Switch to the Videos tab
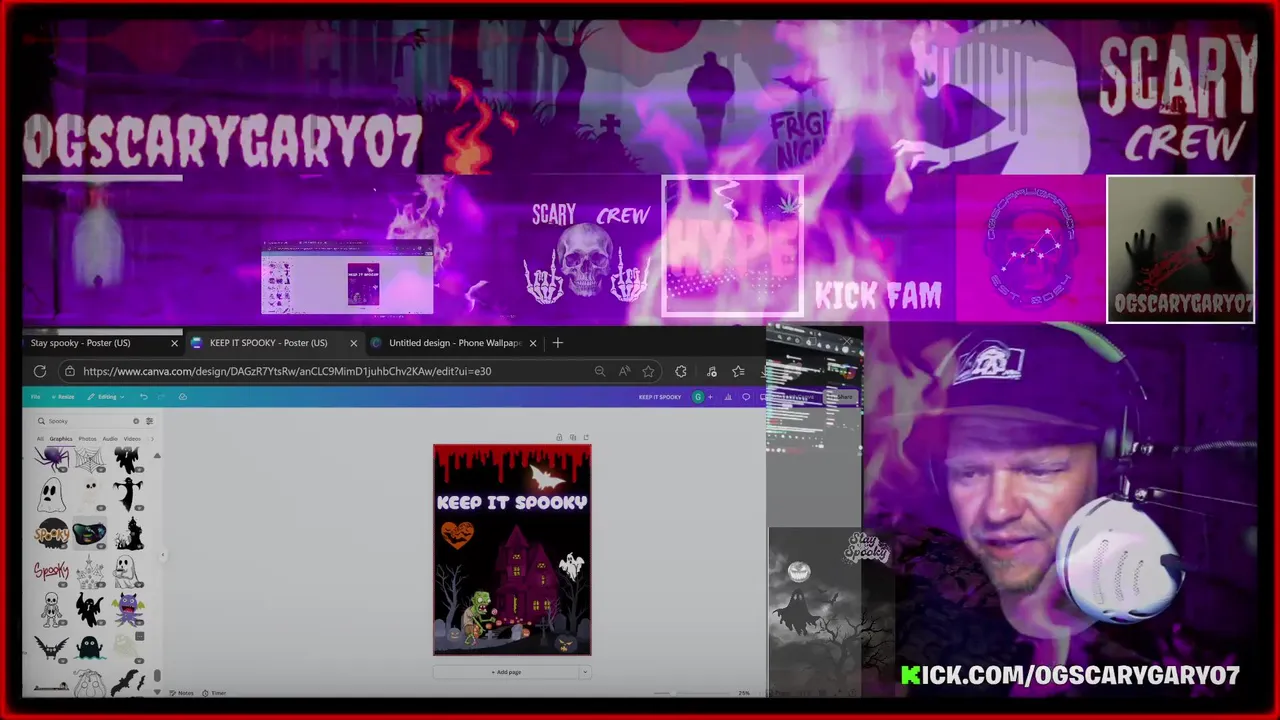This screenshot has height=720, width=1280. [x=132, y=439]
